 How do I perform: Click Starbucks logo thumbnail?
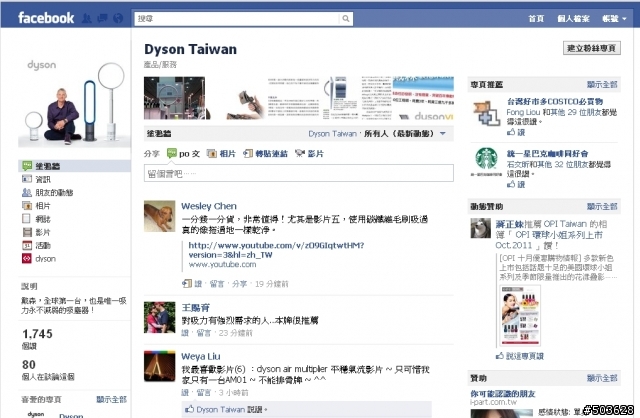pyautogui.click(x=487, y=161)
